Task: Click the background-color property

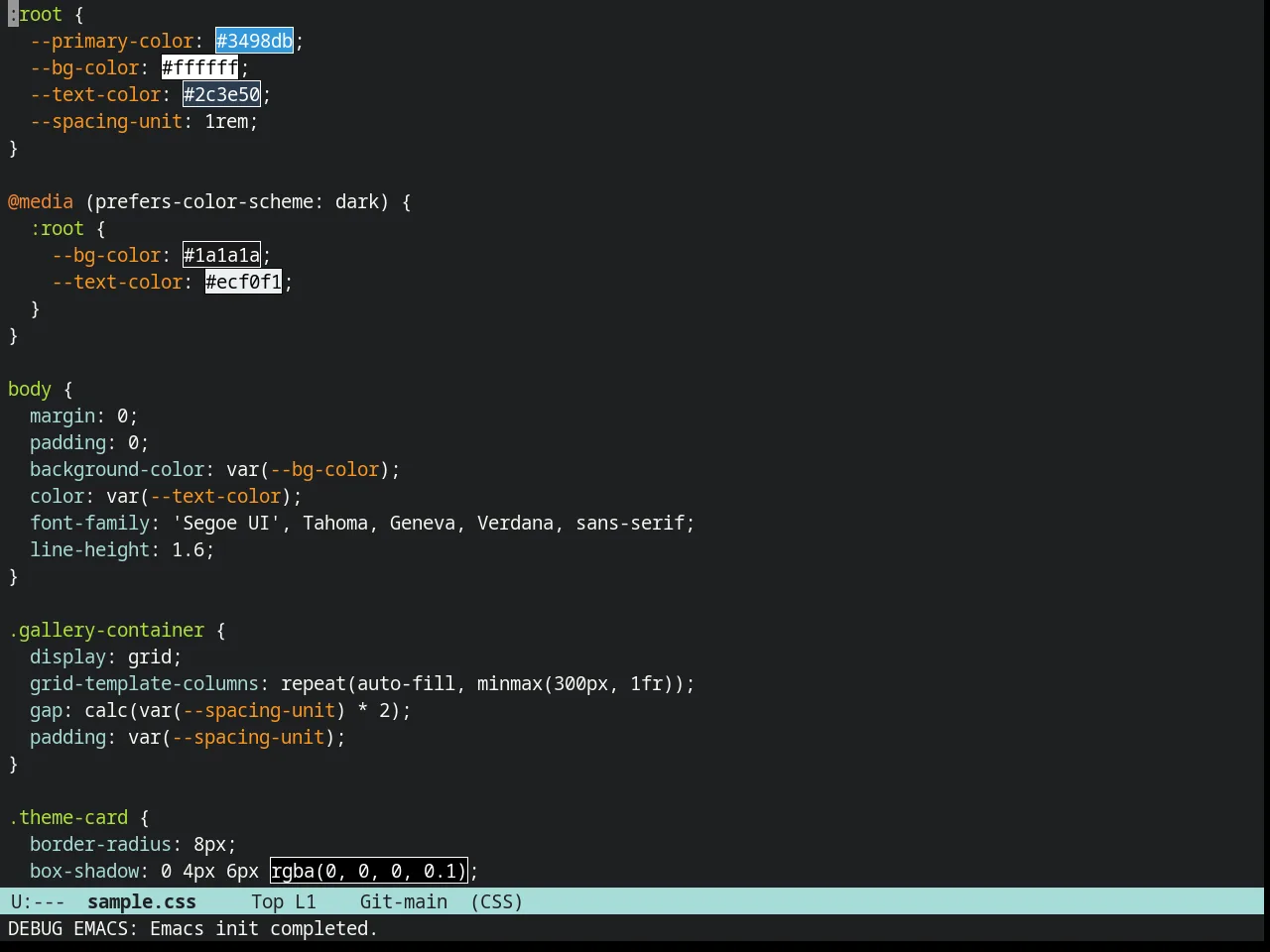Action: (x=117, y=469)
